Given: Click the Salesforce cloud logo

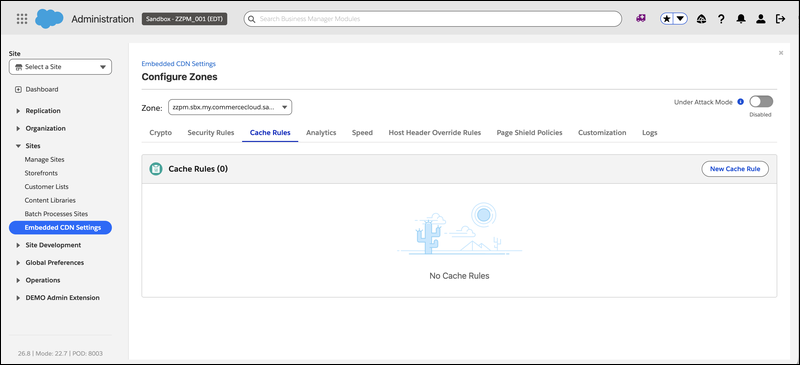Looking at the screenshot, I should tap(49, 19).
